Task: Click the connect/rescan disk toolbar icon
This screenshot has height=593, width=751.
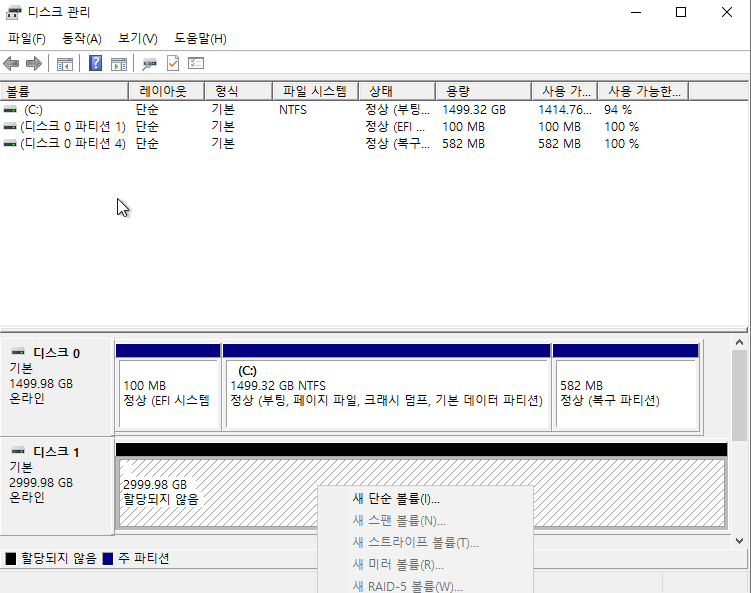Action: [x=149, y=63]
